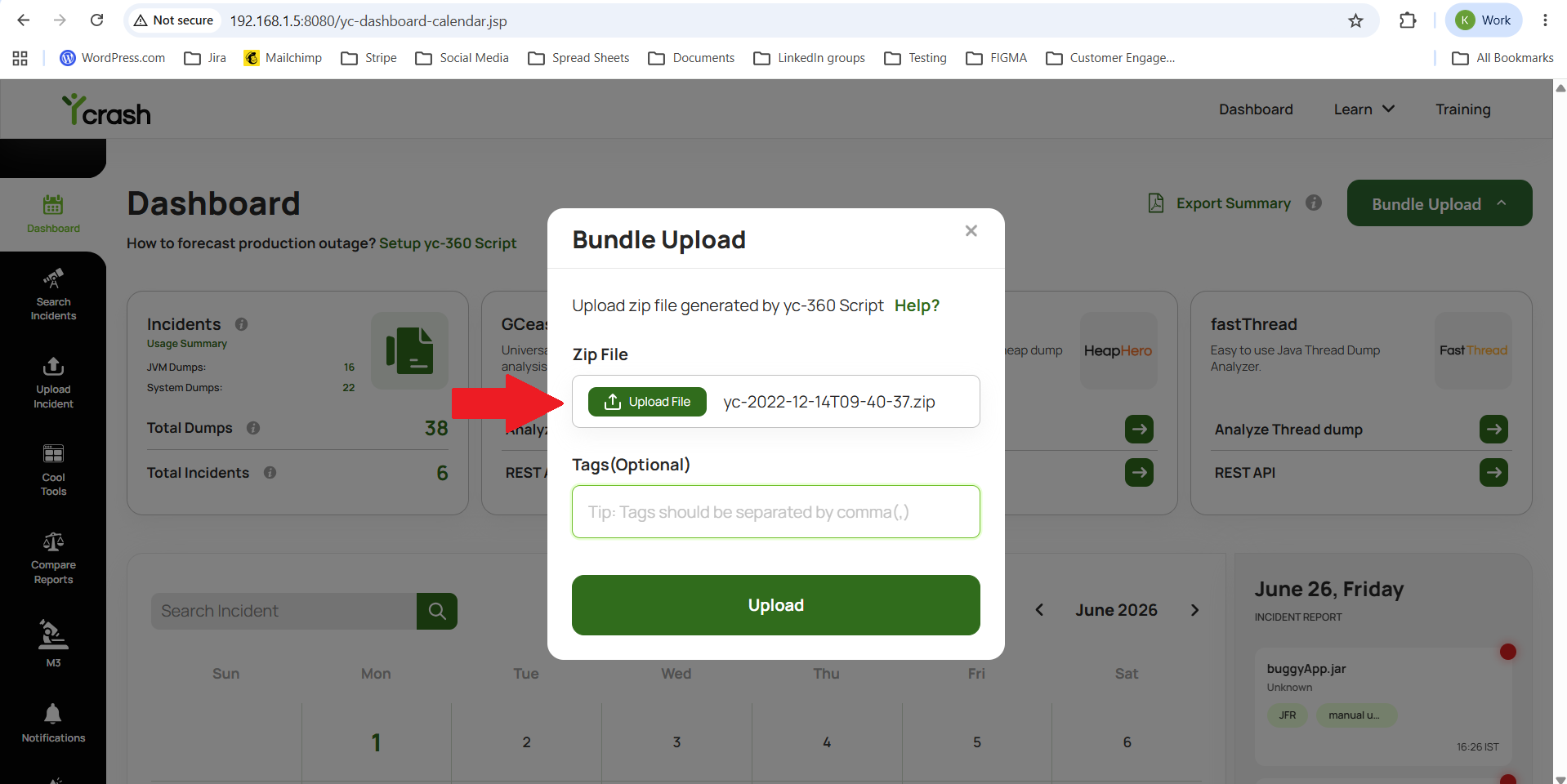
Task: Click info icon beside Total Dumps
Action: pyautogui.click(x=253, y=428)
